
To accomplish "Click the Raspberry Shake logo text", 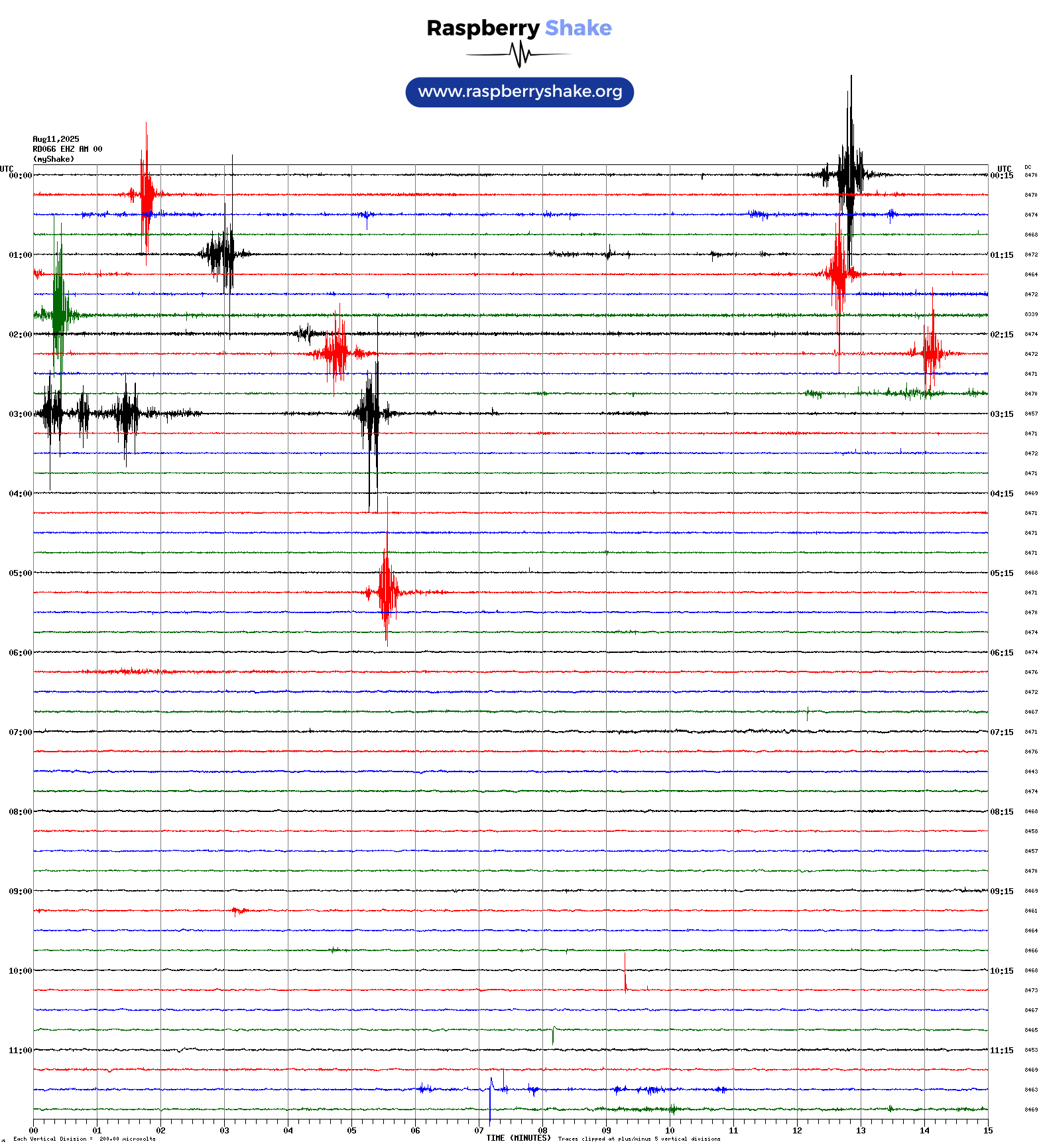I will 519,28.
